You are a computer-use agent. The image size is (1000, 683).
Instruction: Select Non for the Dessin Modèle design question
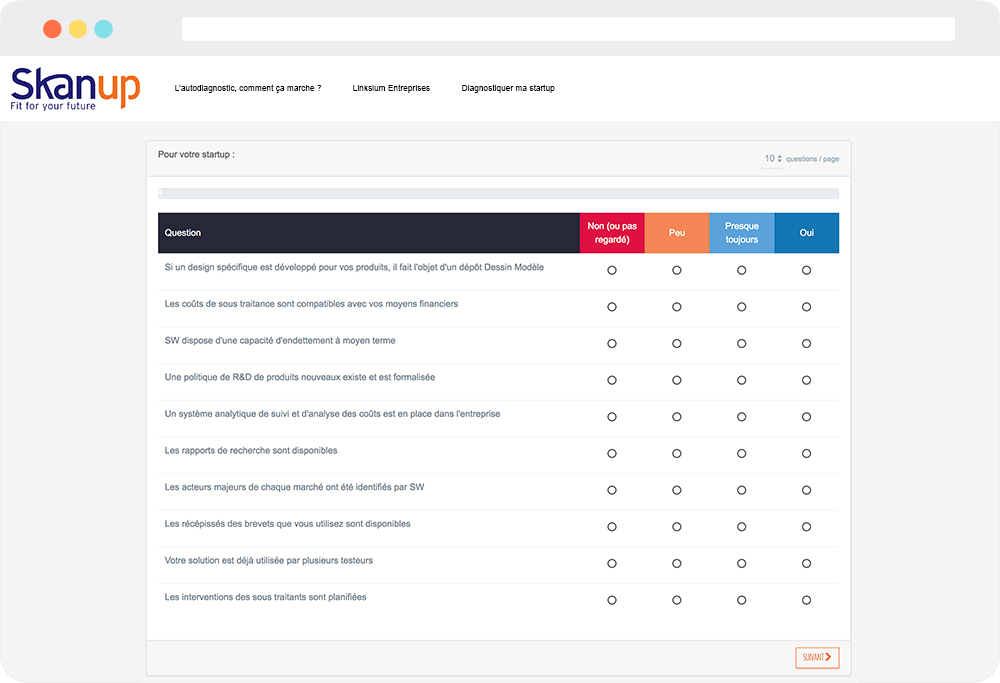tap(612, 270)
